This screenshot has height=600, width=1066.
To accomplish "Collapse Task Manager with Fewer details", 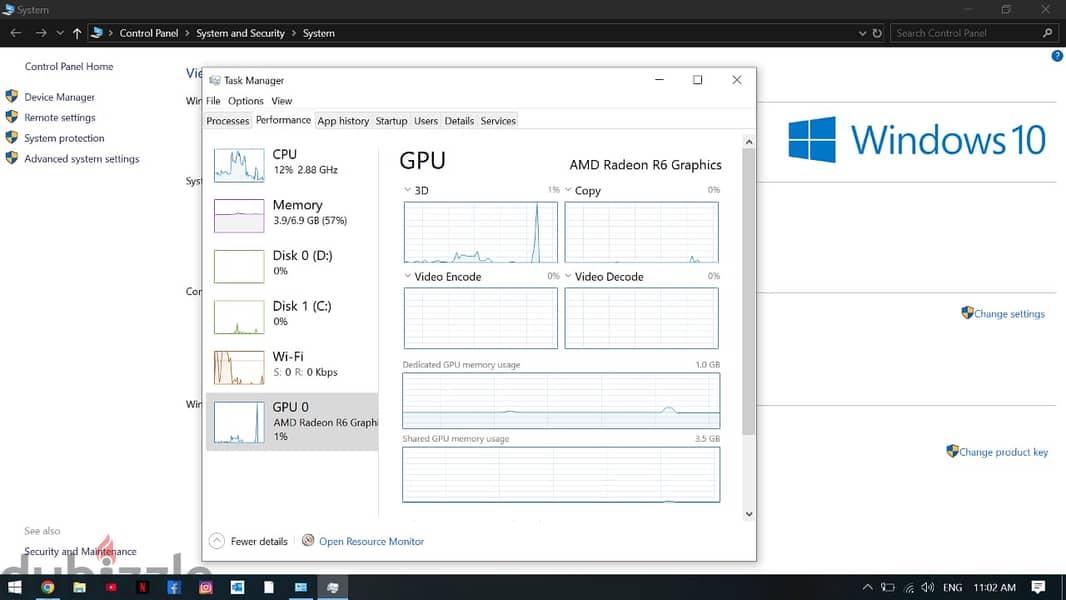I will (248, 541).
